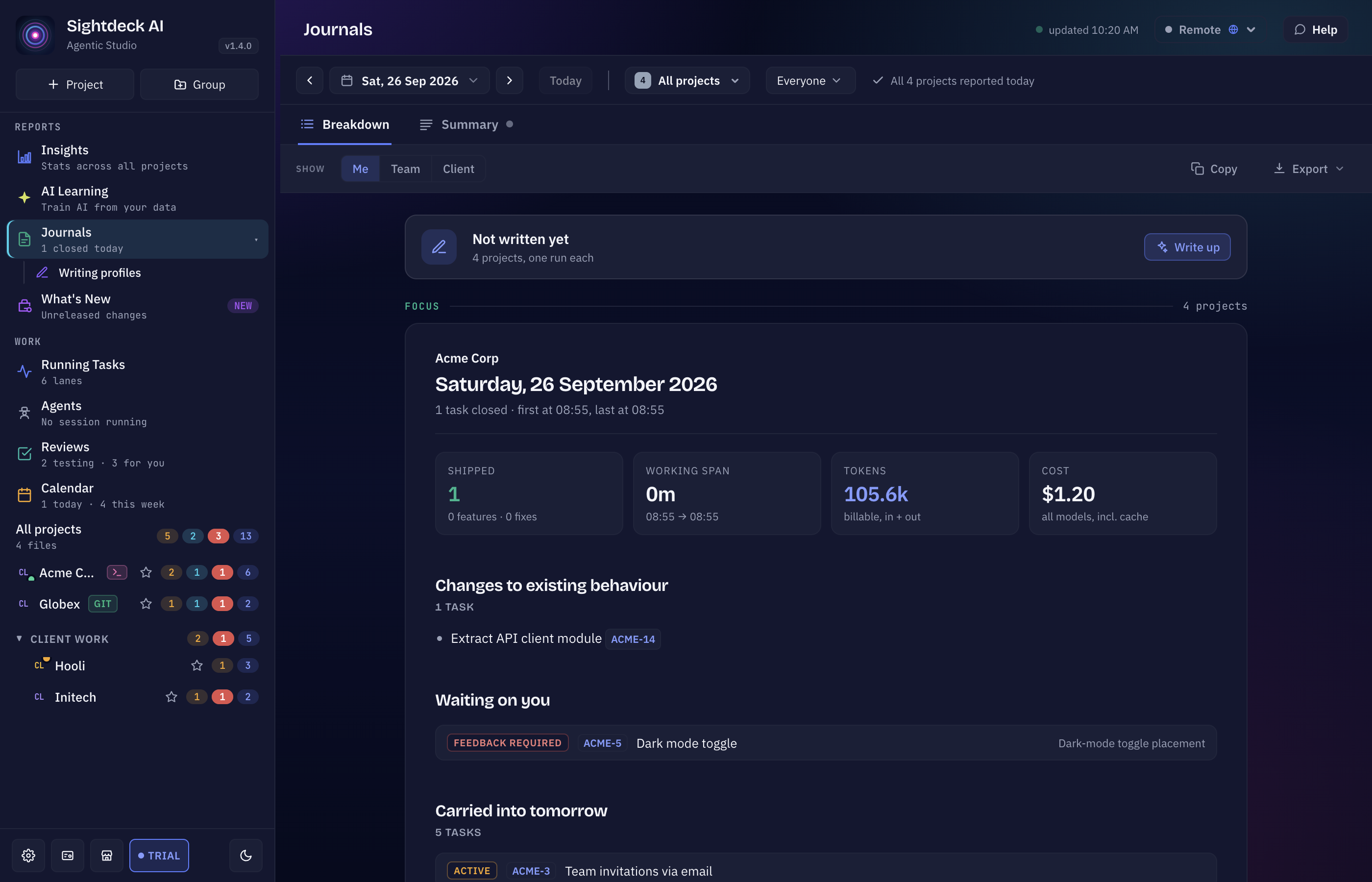This screenshot has width=1372, height=882.
Task: Add a new Project
Action: [75, 84]
